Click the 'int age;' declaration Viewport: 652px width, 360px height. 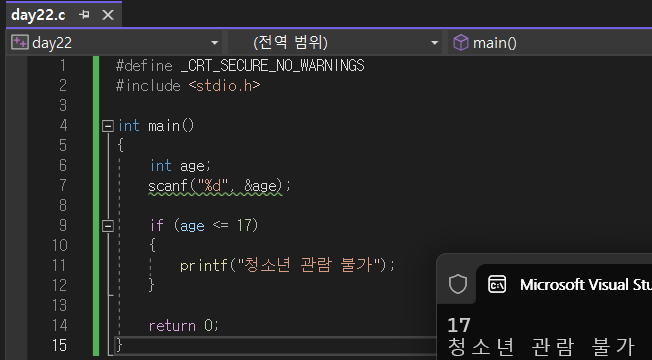click(x=180, y=166)
